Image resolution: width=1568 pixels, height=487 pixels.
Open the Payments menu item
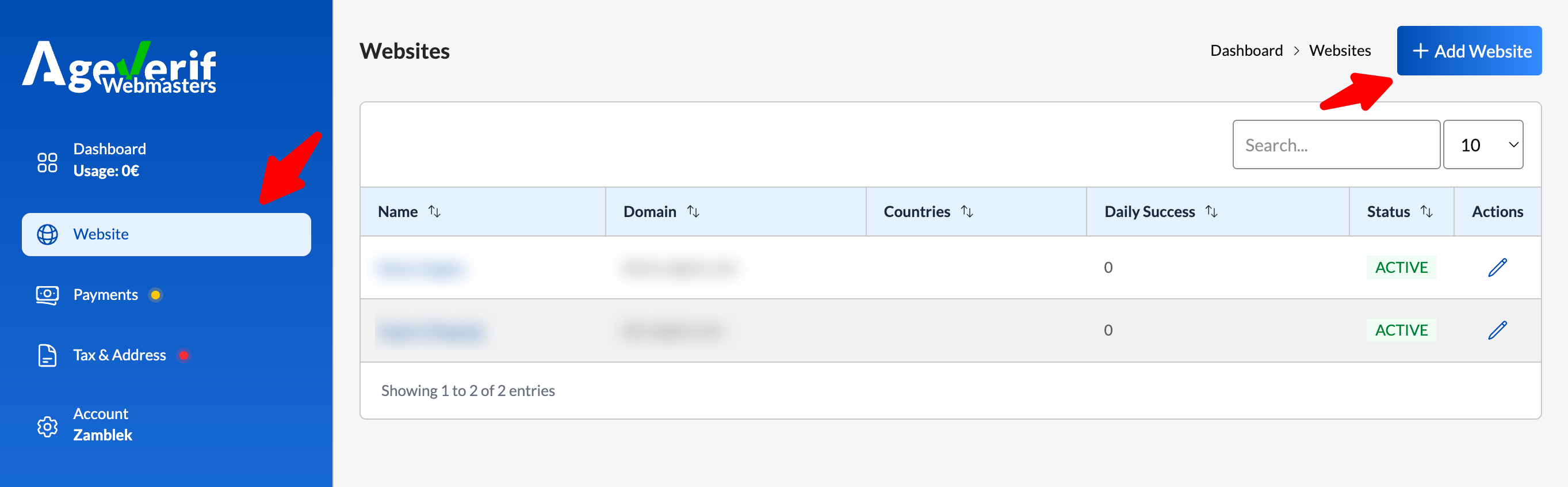(106, 295)
